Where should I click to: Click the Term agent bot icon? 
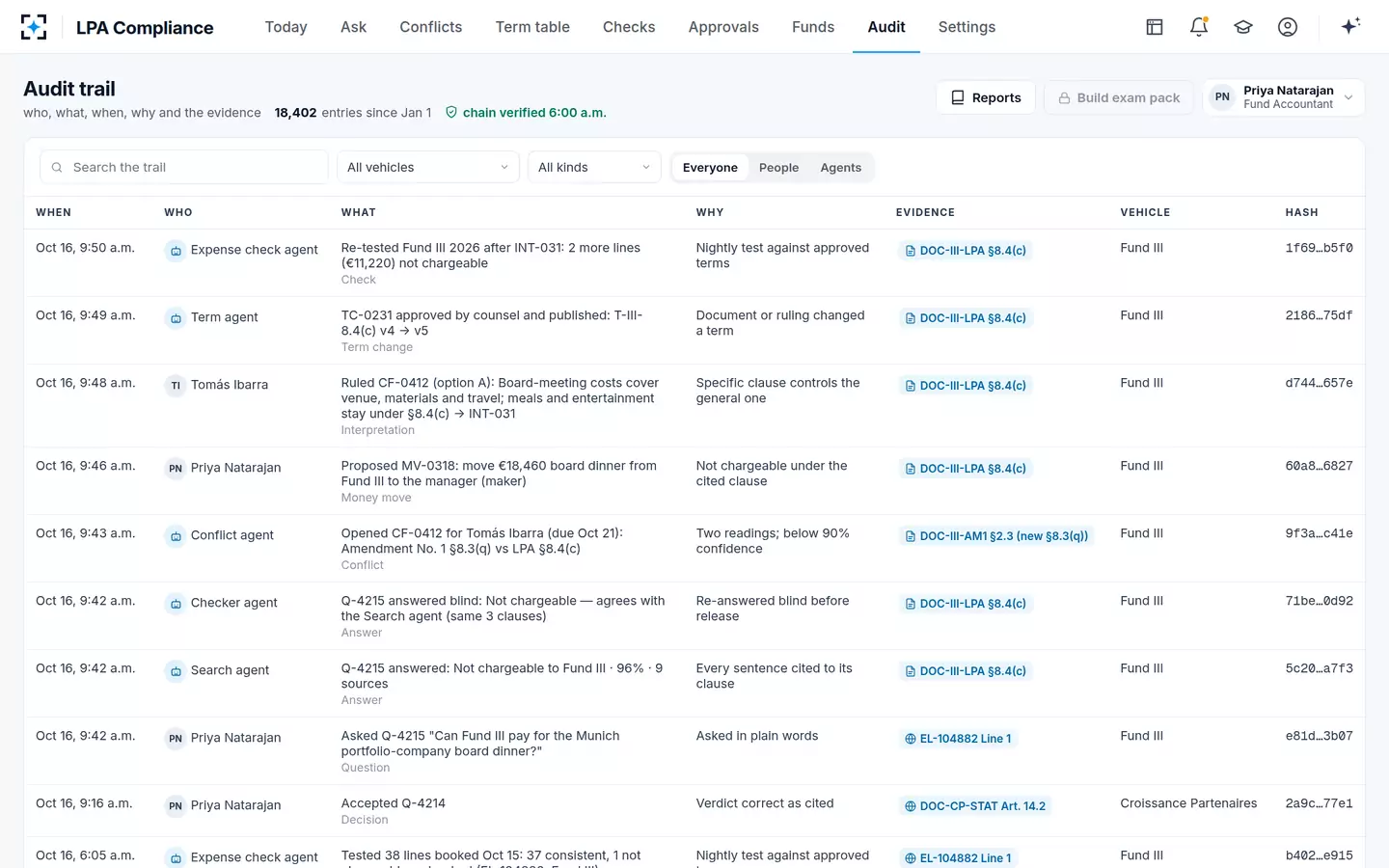click(x=176, y=317)
